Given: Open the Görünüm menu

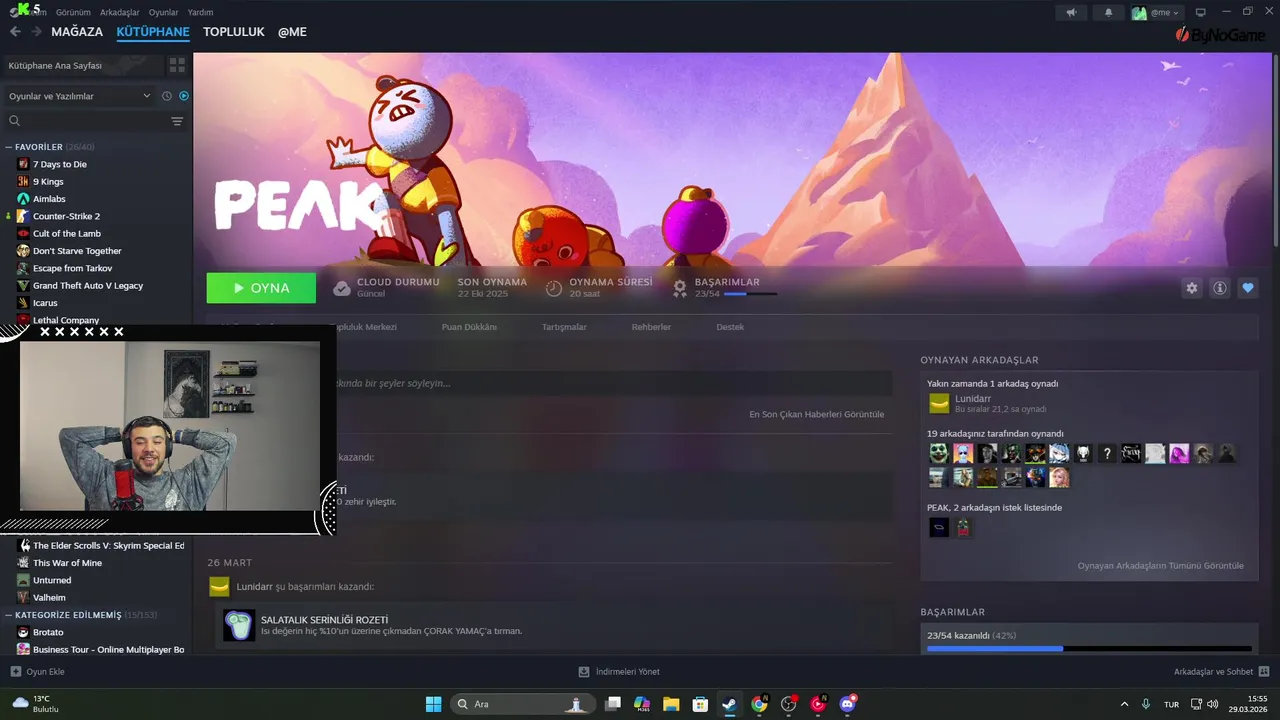Looking at the screenshot, I should tap(73, 12).
